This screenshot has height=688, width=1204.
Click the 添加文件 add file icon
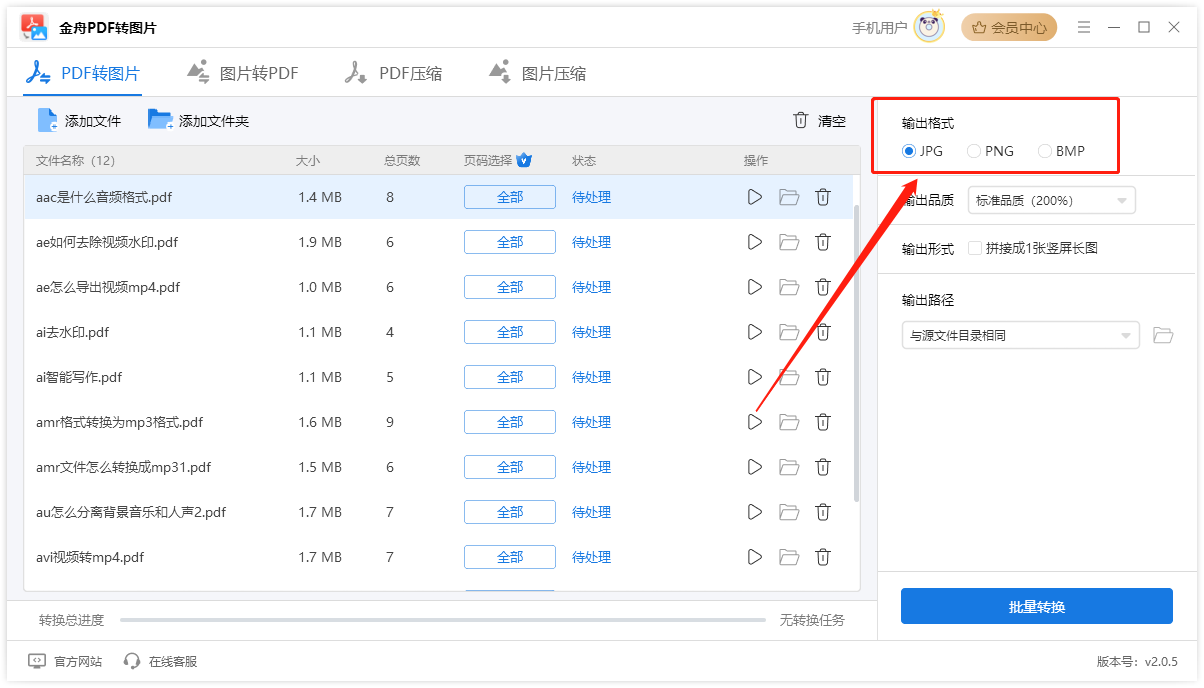click(46, 119)
